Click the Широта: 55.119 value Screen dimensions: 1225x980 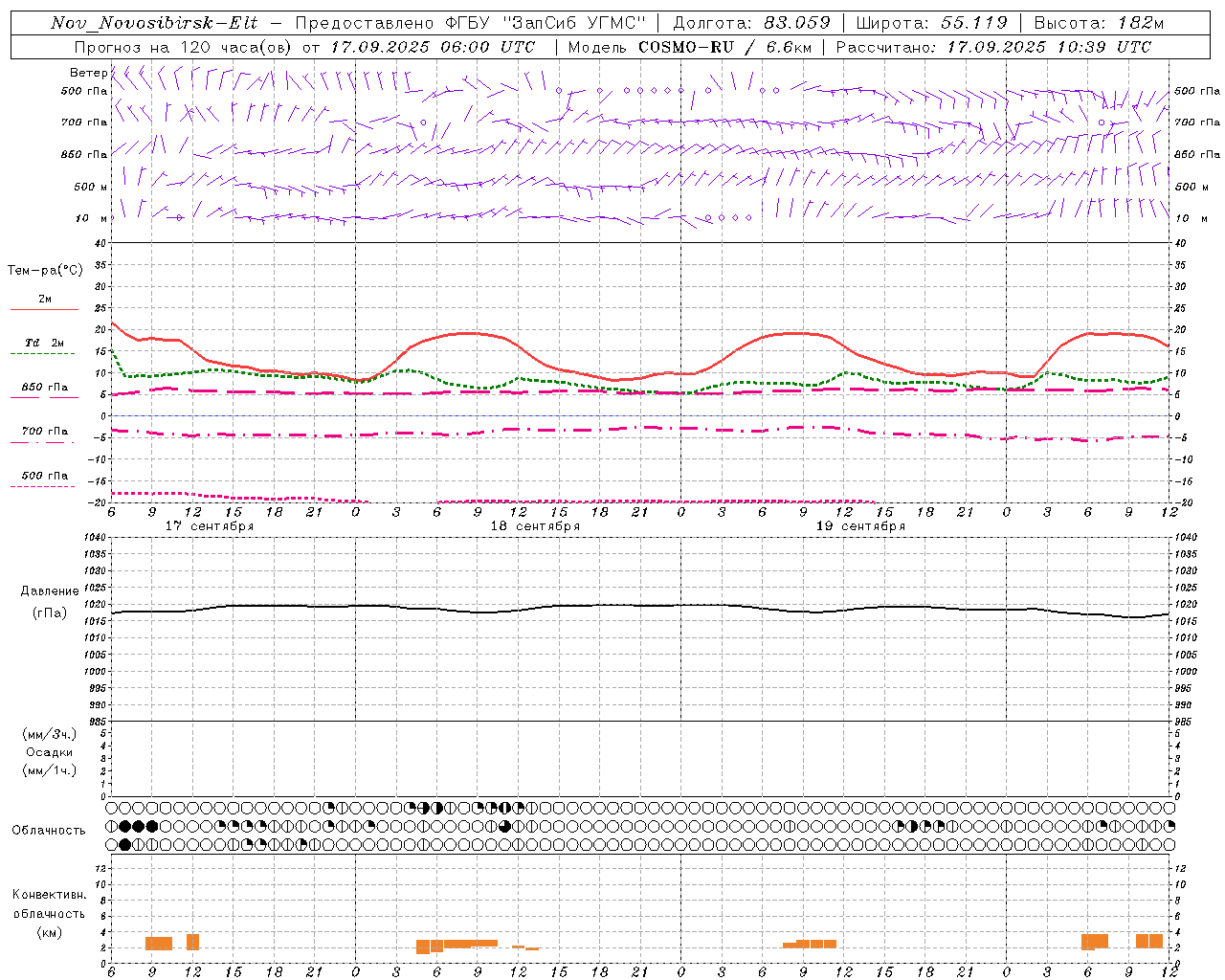click(x=932, y=23)
